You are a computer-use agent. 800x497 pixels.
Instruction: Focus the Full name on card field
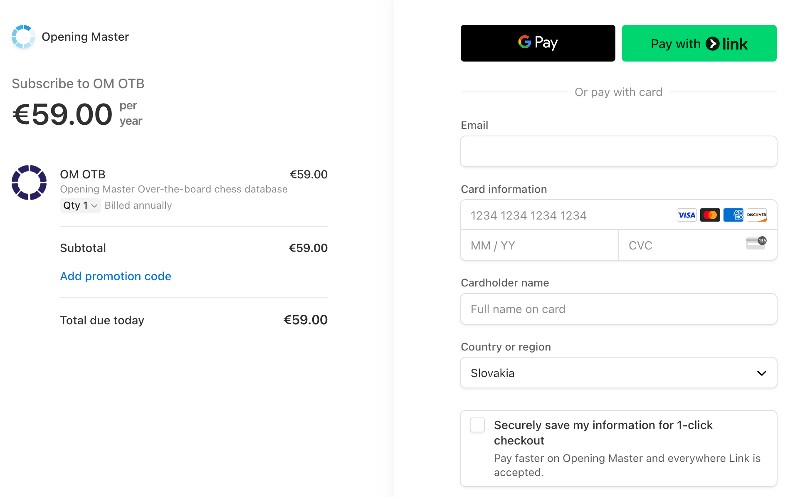(618, 309)
